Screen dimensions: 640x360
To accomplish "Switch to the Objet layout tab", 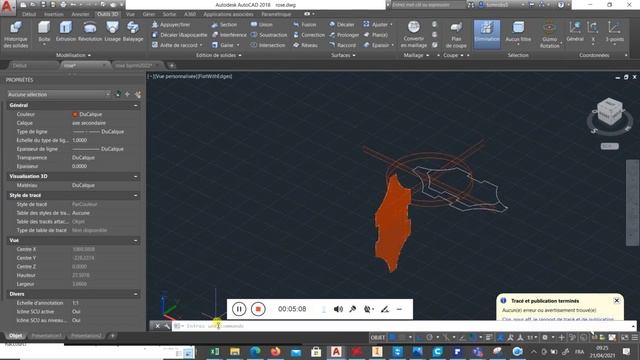I will 16,336.
